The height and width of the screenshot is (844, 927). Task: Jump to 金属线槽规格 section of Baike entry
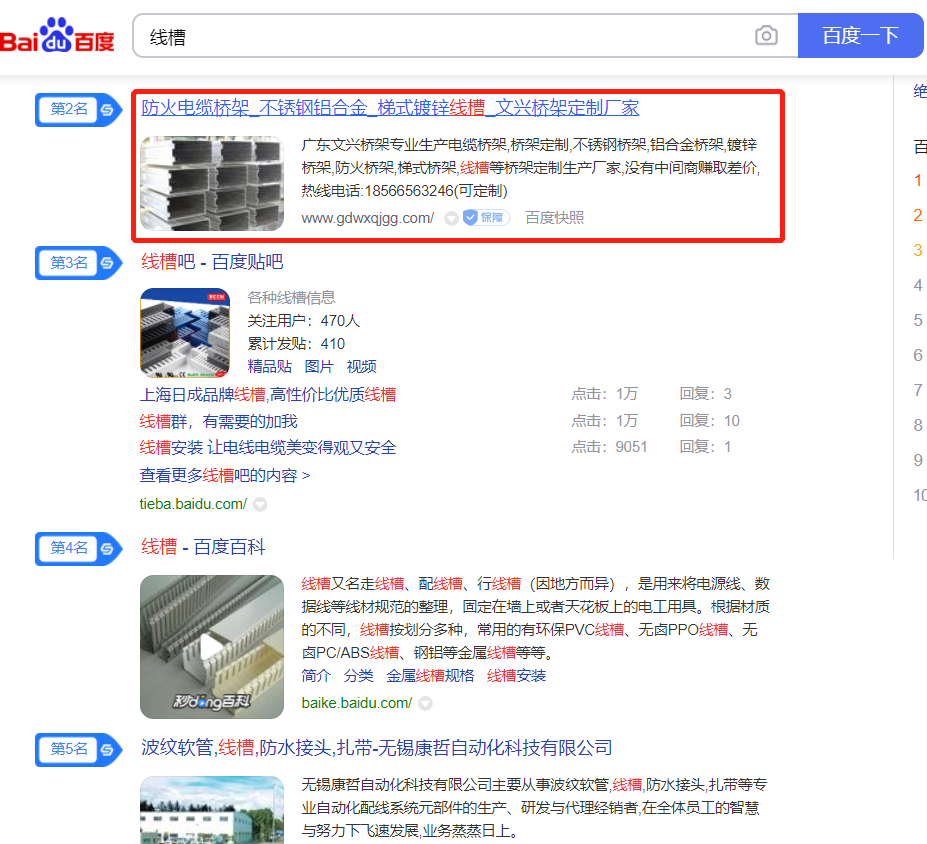point(430,676)
